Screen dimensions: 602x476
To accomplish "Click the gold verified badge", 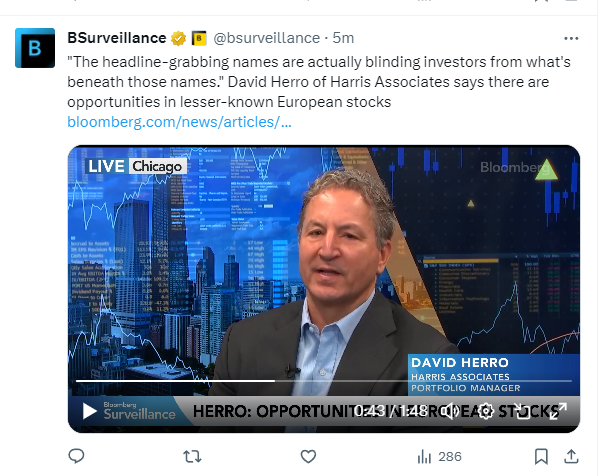I will [178, 38].
